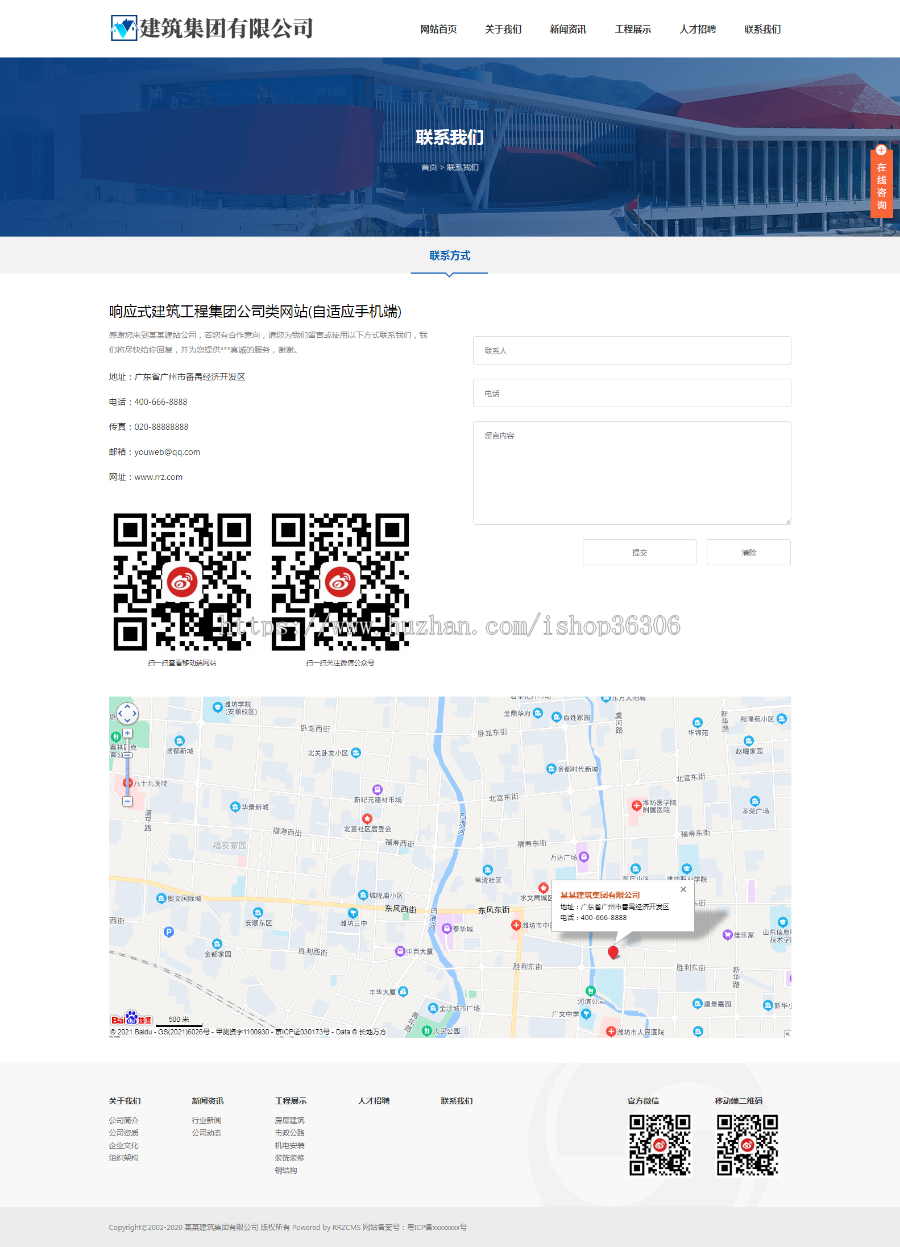Open the 关于我们 navigation menu
Viewport: 900px width, 1247px height.
(x=503, y=29)
